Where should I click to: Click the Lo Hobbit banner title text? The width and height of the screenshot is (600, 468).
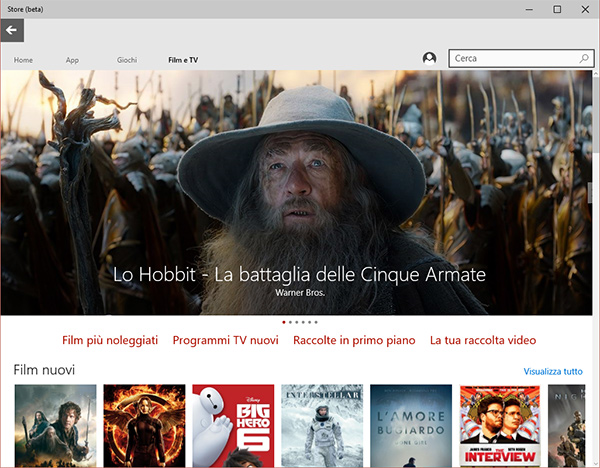[299, 274]
